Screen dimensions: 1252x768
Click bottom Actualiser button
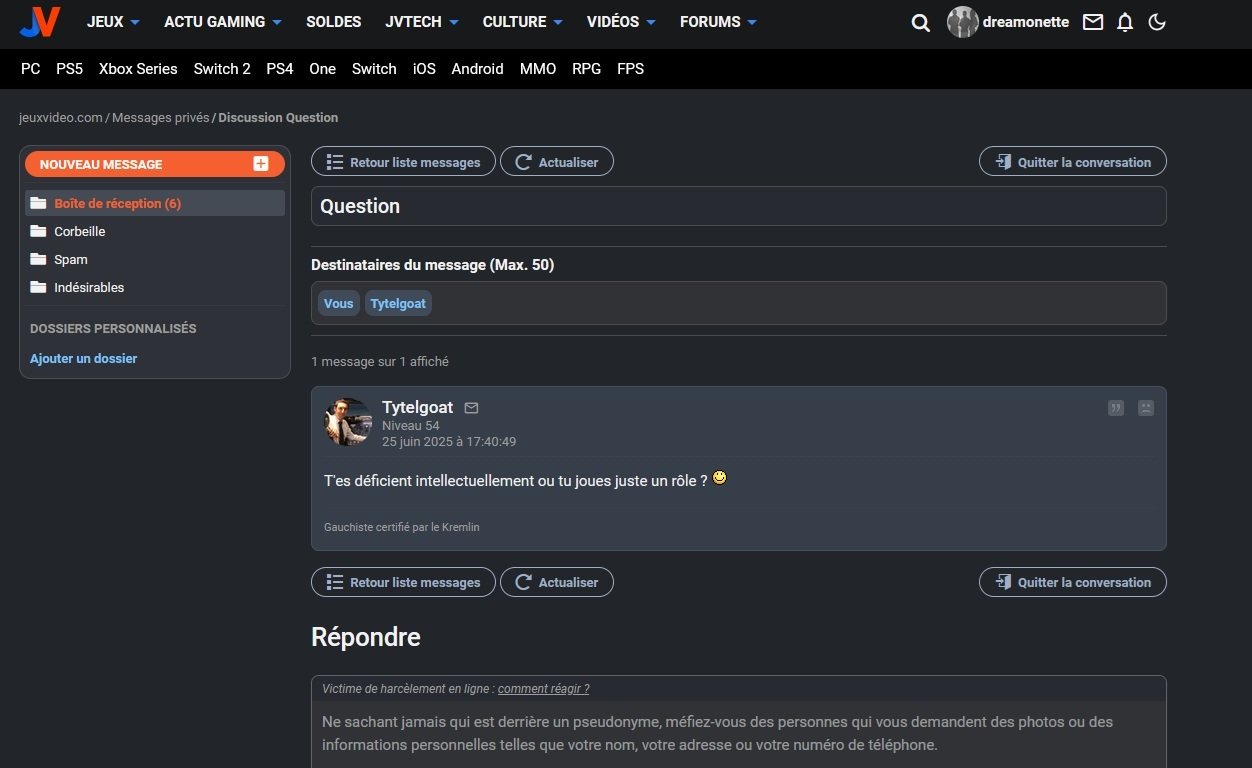pos(557,582)
